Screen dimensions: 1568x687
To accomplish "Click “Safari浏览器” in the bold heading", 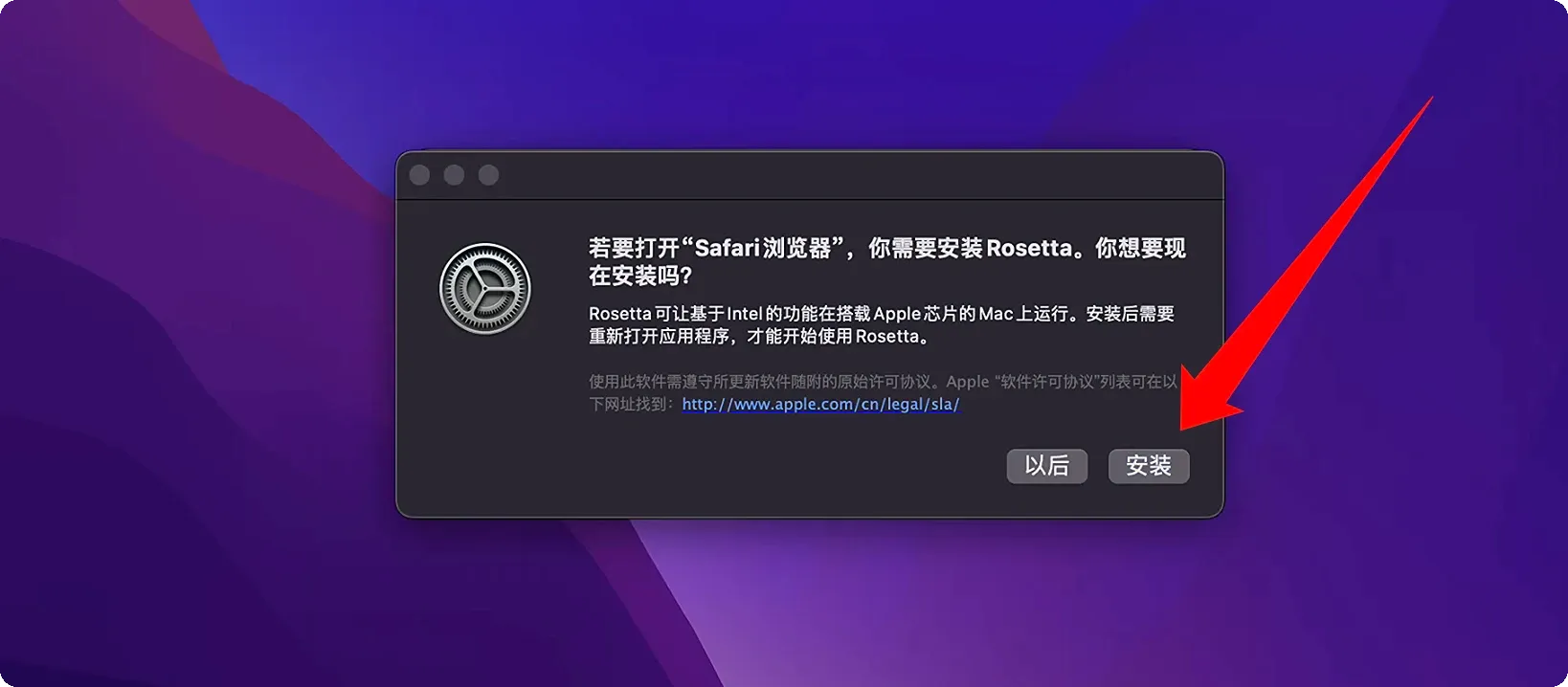I will 768,248.
